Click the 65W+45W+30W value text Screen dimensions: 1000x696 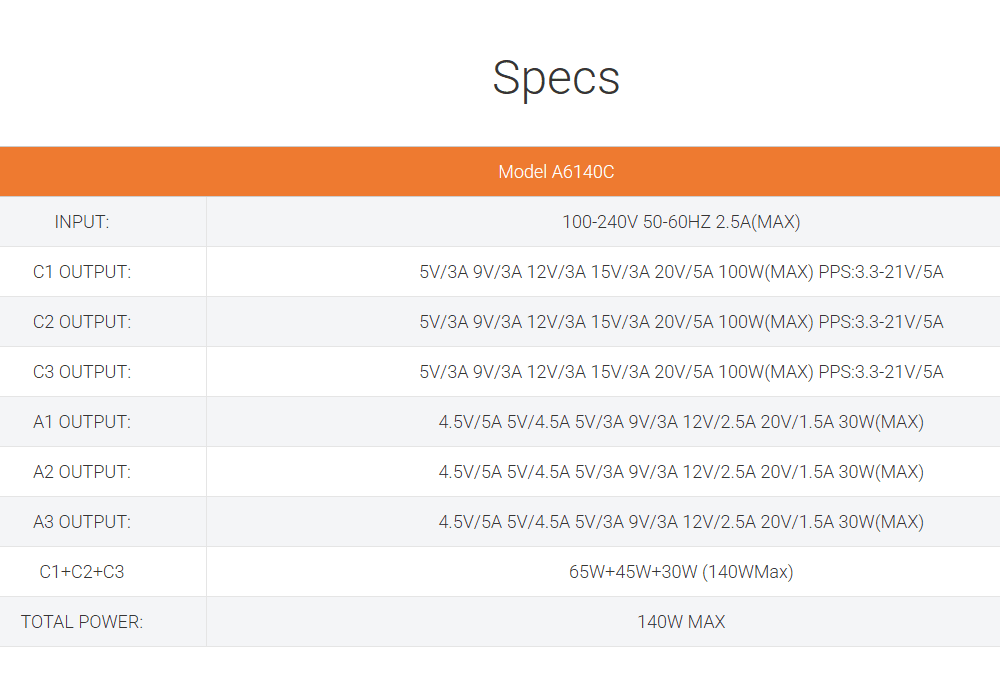681,572
